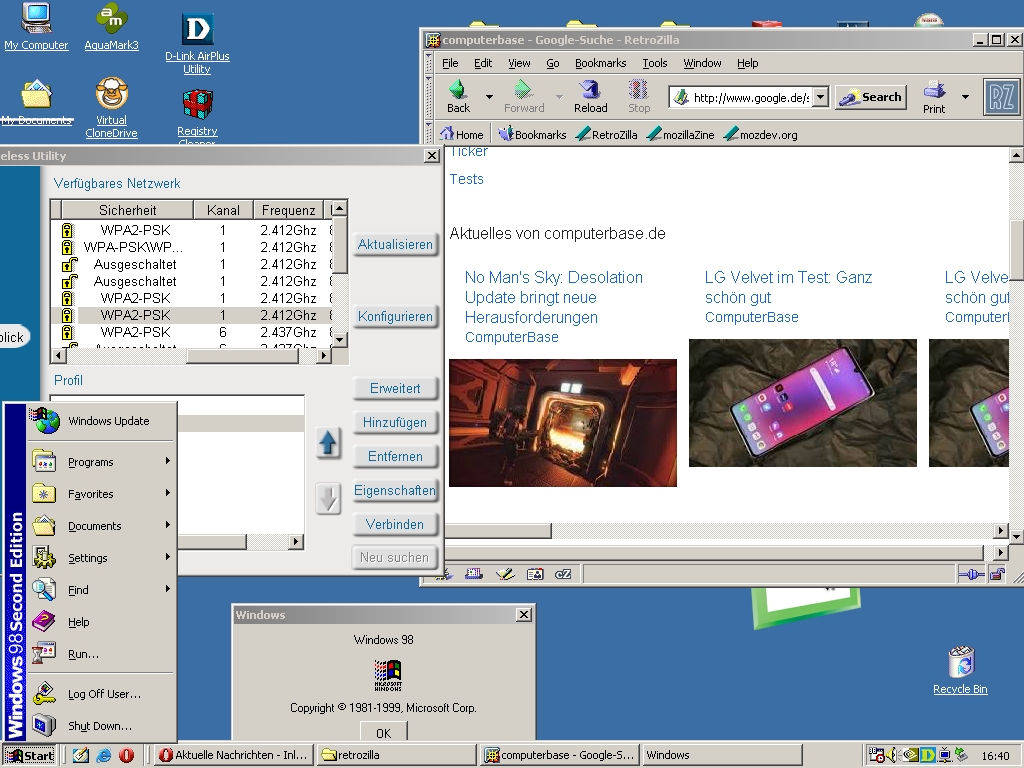The height and width of the screenshot is (768, 1024).
Task: Expand the URL bar history dropdown
Action: point(822,97)
